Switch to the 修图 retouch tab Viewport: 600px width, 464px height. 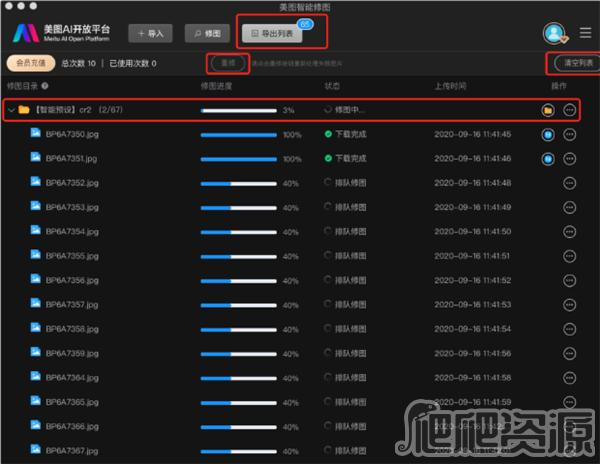click(207, 33)
